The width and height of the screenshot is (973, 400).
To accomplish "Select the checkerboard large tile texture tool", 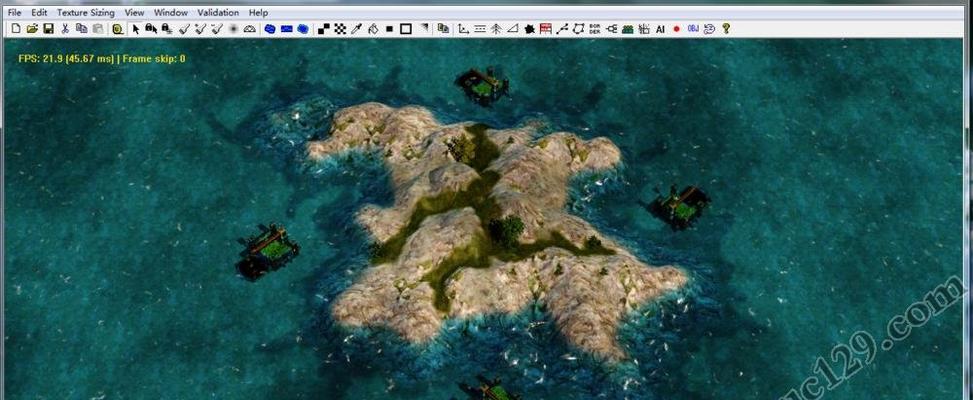I will (340, 29).
